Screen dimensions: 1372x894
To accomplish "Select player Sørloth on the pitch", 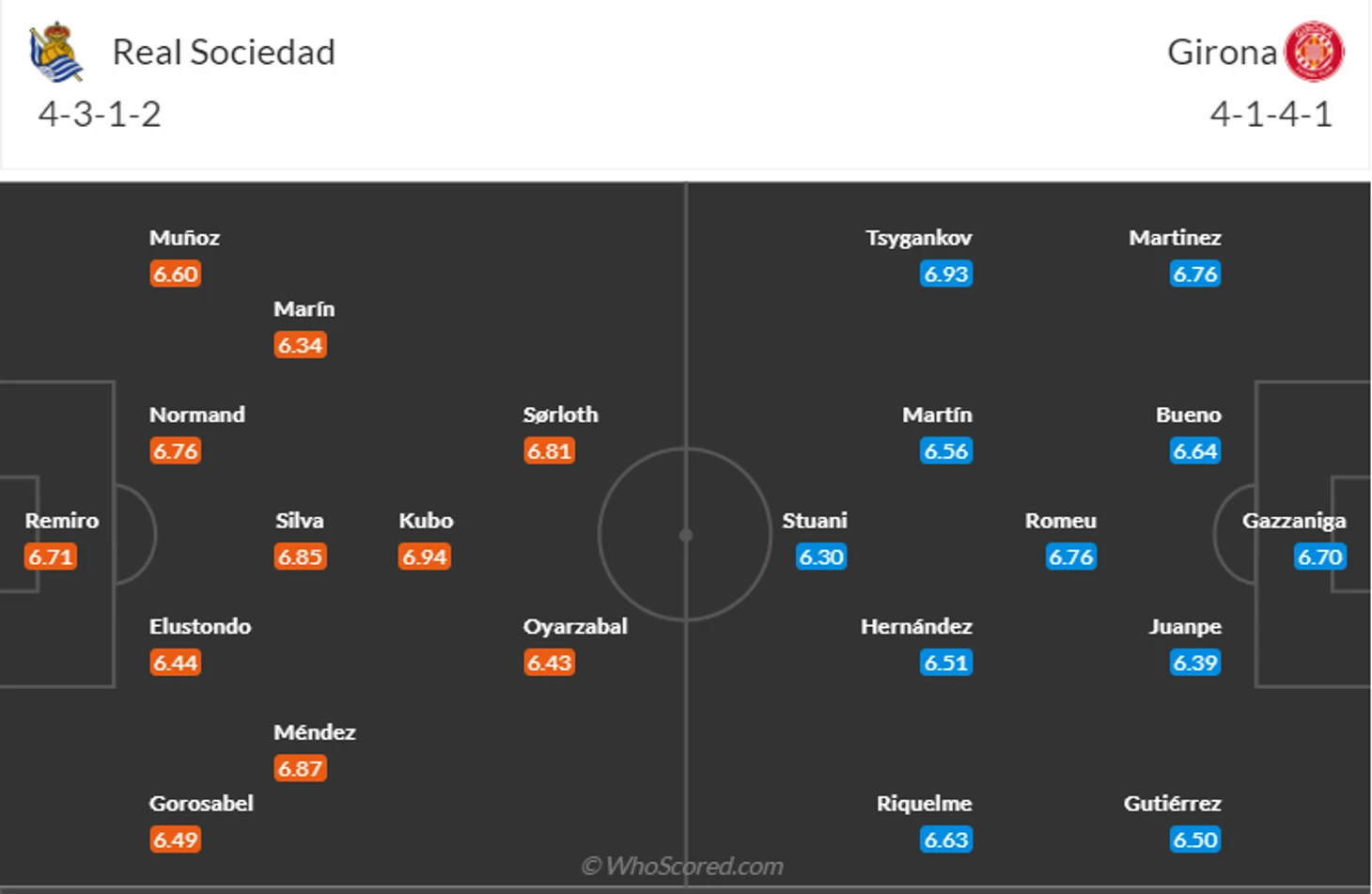I will [560, 415].
